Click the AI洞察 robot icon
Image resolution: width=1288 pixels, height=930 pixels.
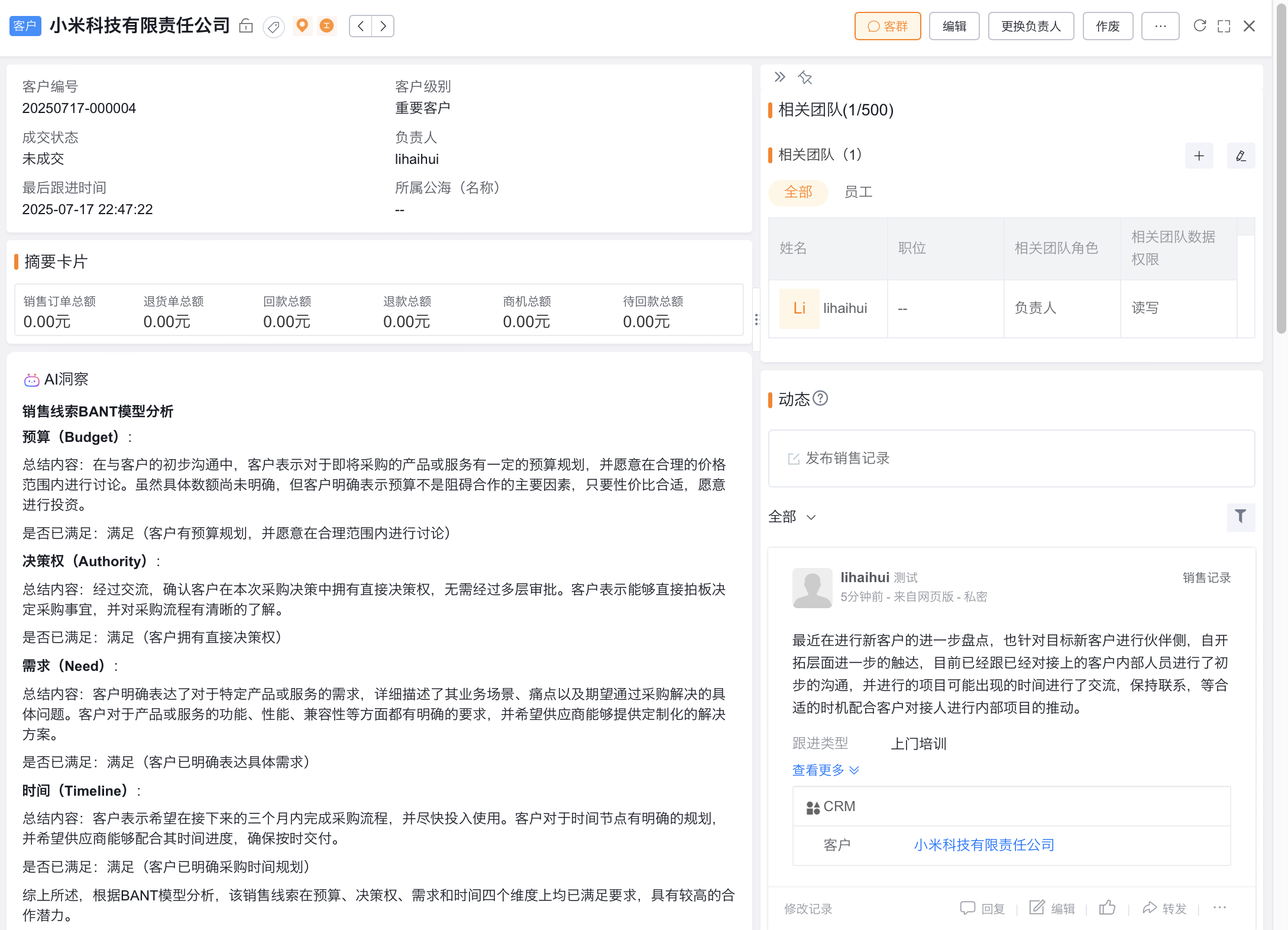pos(32,380)
